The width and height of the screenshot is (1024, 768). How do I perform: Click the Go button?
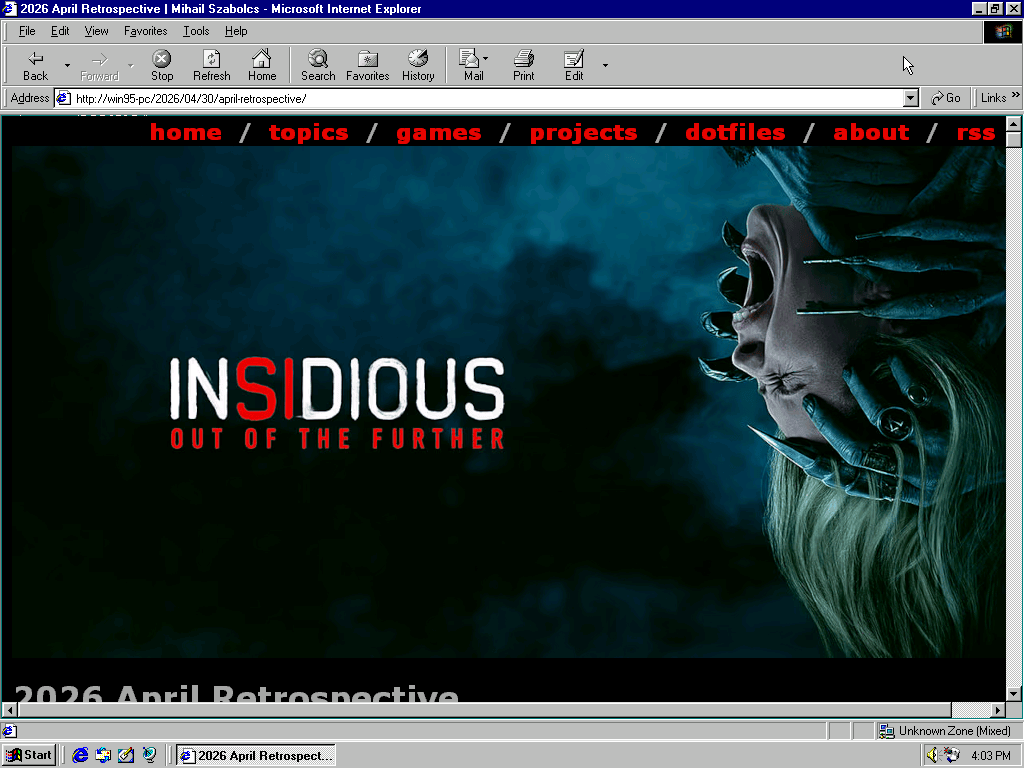coord(946,98)
